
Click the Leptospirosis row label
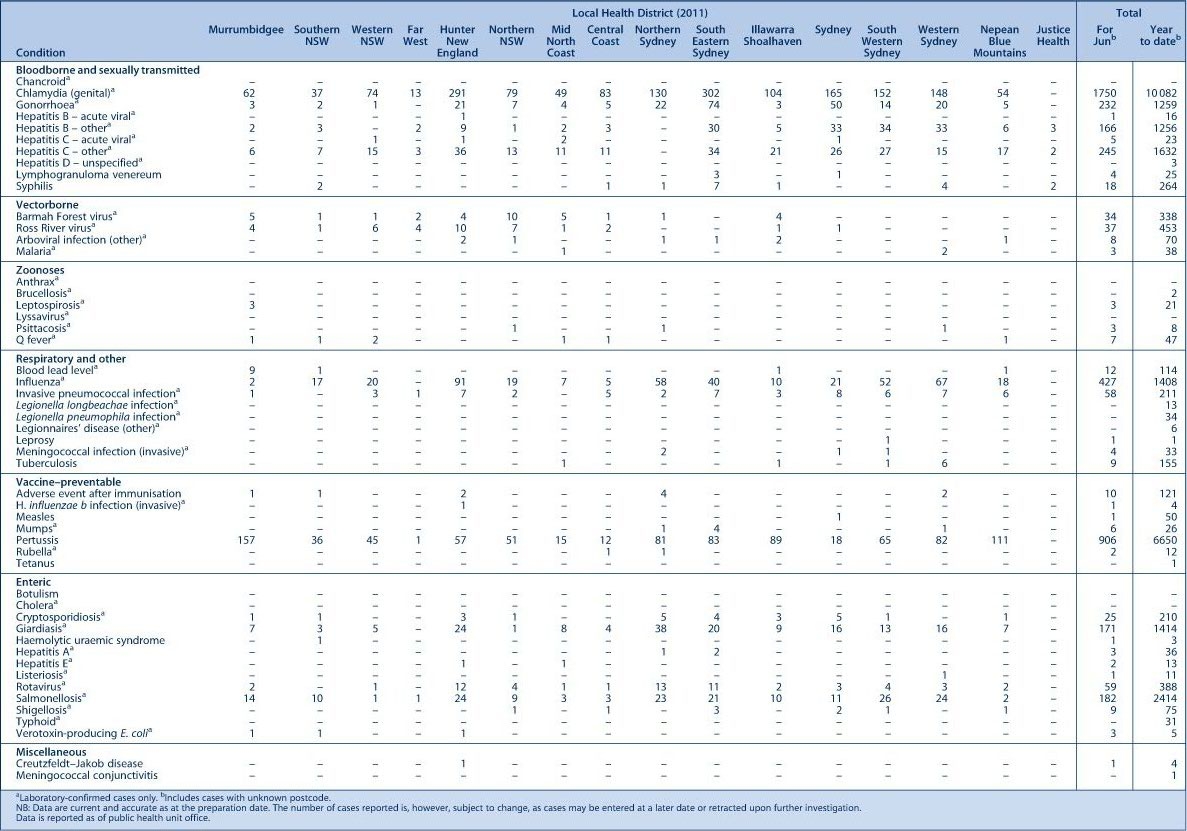50,305
